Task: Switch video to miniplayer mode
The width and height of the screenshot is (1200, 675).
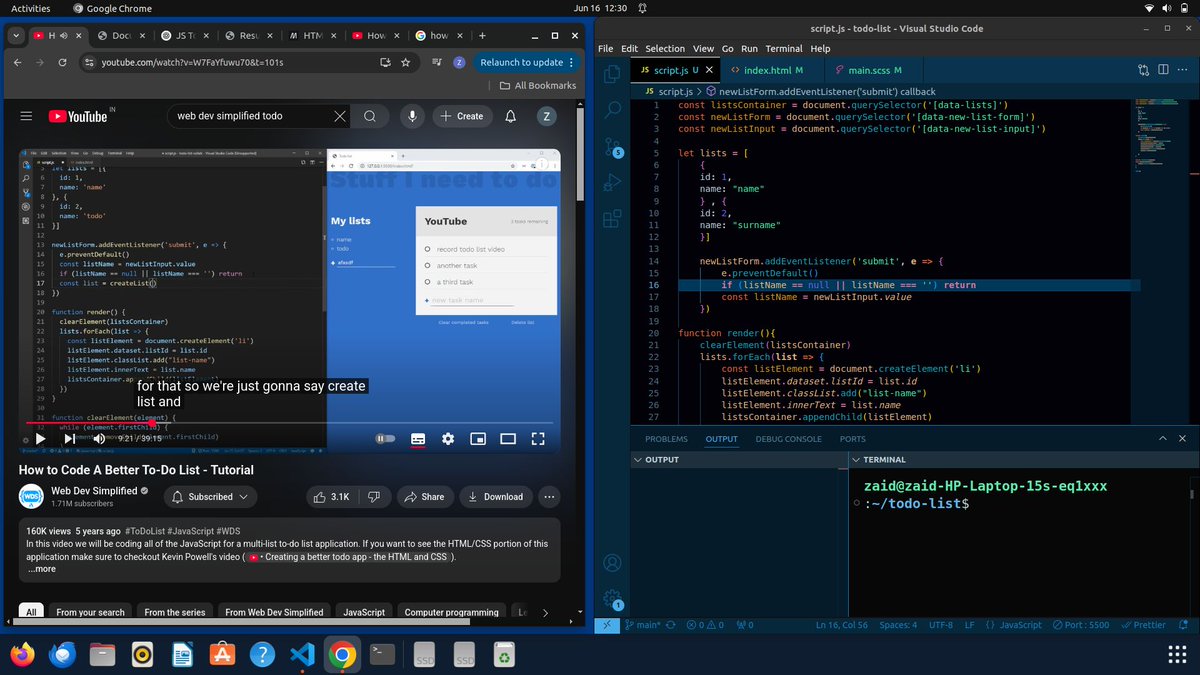Action: 478,438
